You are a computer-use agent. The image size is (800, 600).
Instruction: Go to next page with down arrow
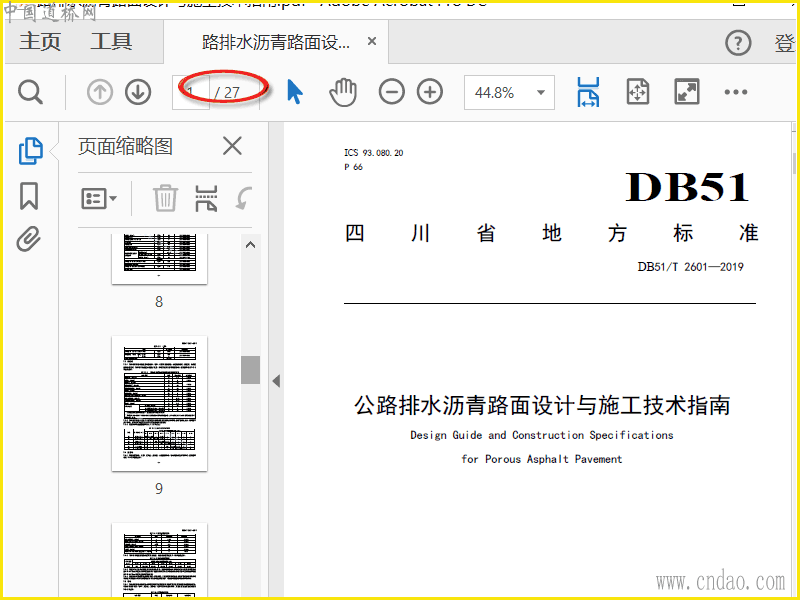coord(138,93)
